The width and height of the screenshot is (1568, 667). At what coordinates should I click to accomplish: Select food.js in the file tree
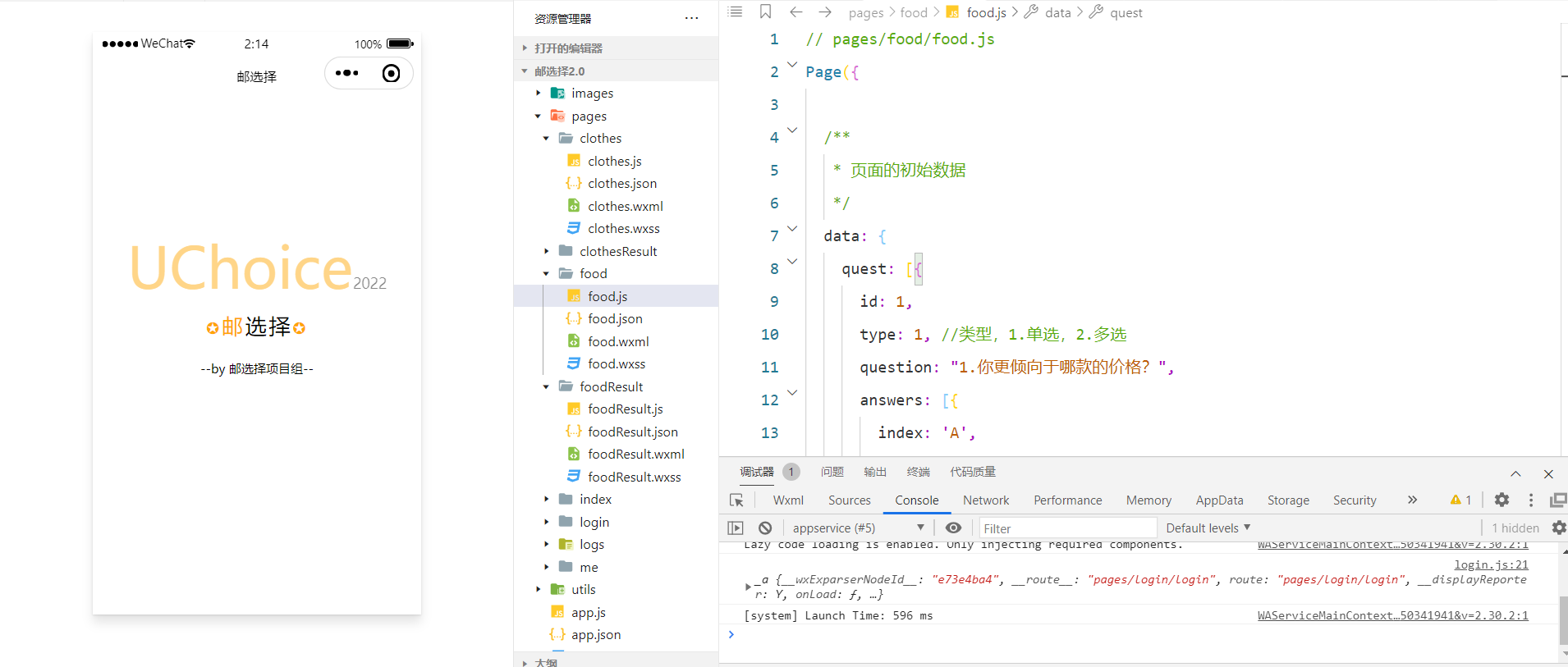616,296
